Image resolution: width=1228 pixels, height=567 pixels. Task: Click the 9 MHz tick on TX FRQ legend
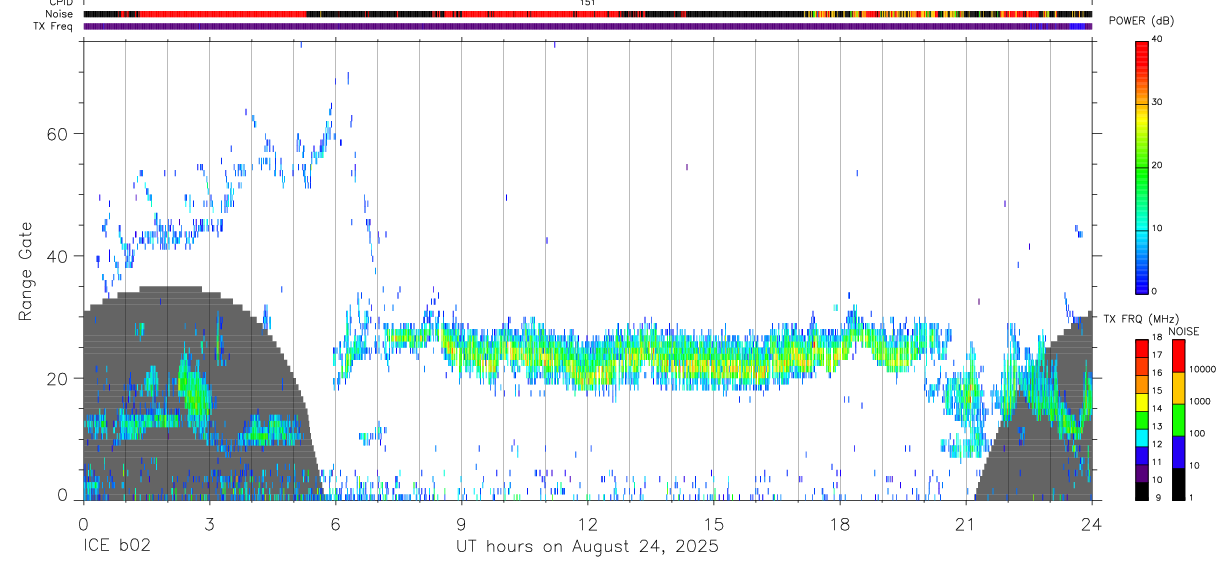(1156, 499)
